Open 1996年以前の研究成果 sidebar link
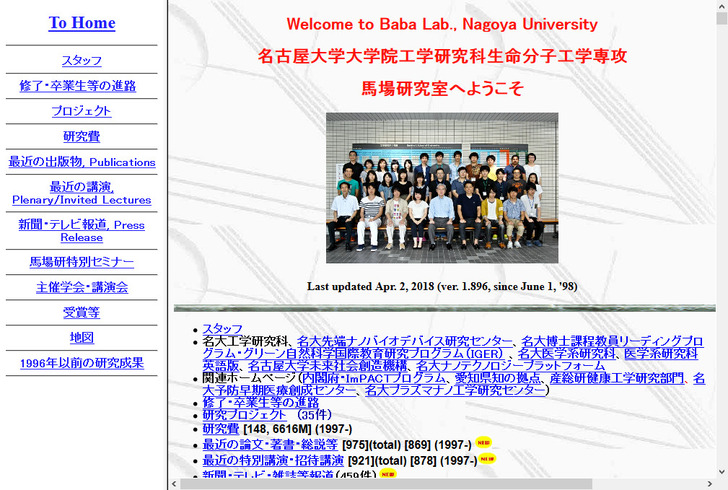The image size is (728, 490). click(x=82, y=363)
